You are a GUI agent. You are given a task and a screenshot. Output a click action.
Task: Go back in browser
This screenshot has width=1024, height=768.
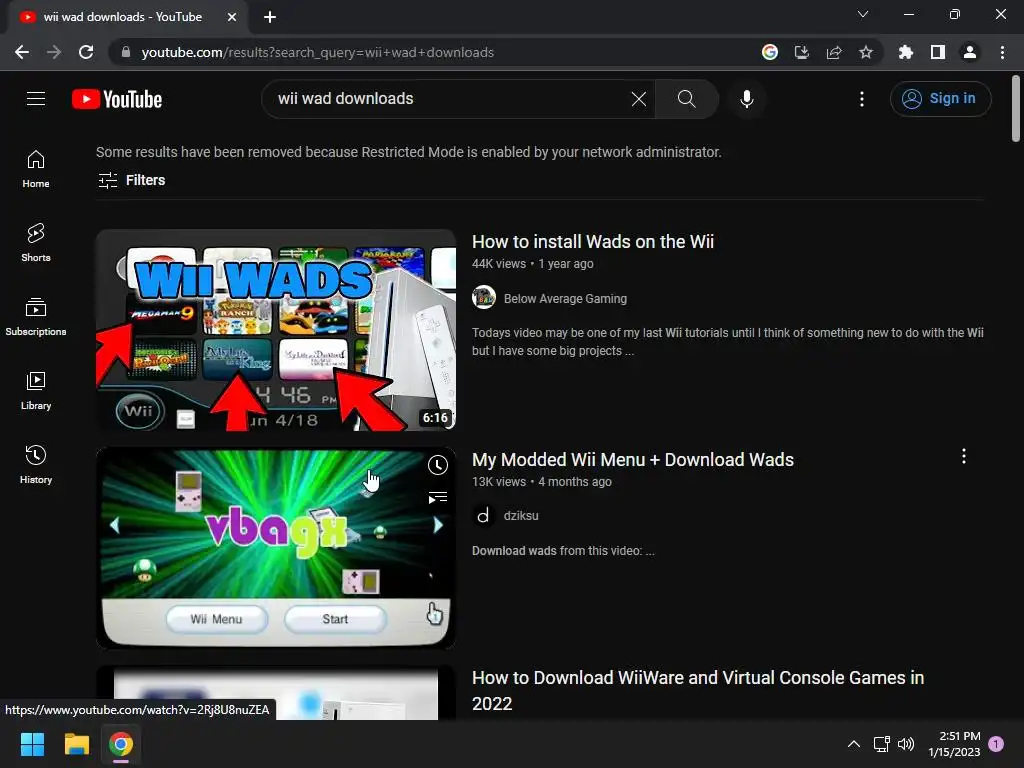[22, 52]
